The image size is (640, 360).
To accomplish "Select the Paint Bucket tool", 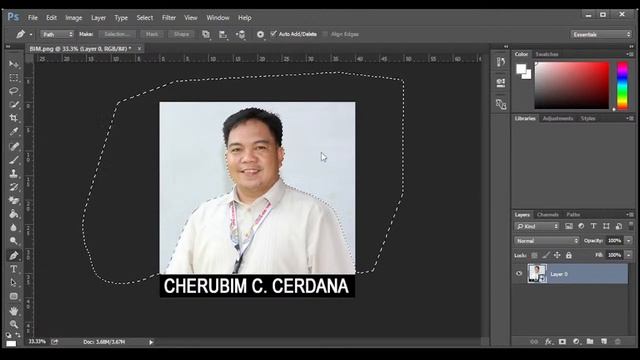I will coord(13,214).
